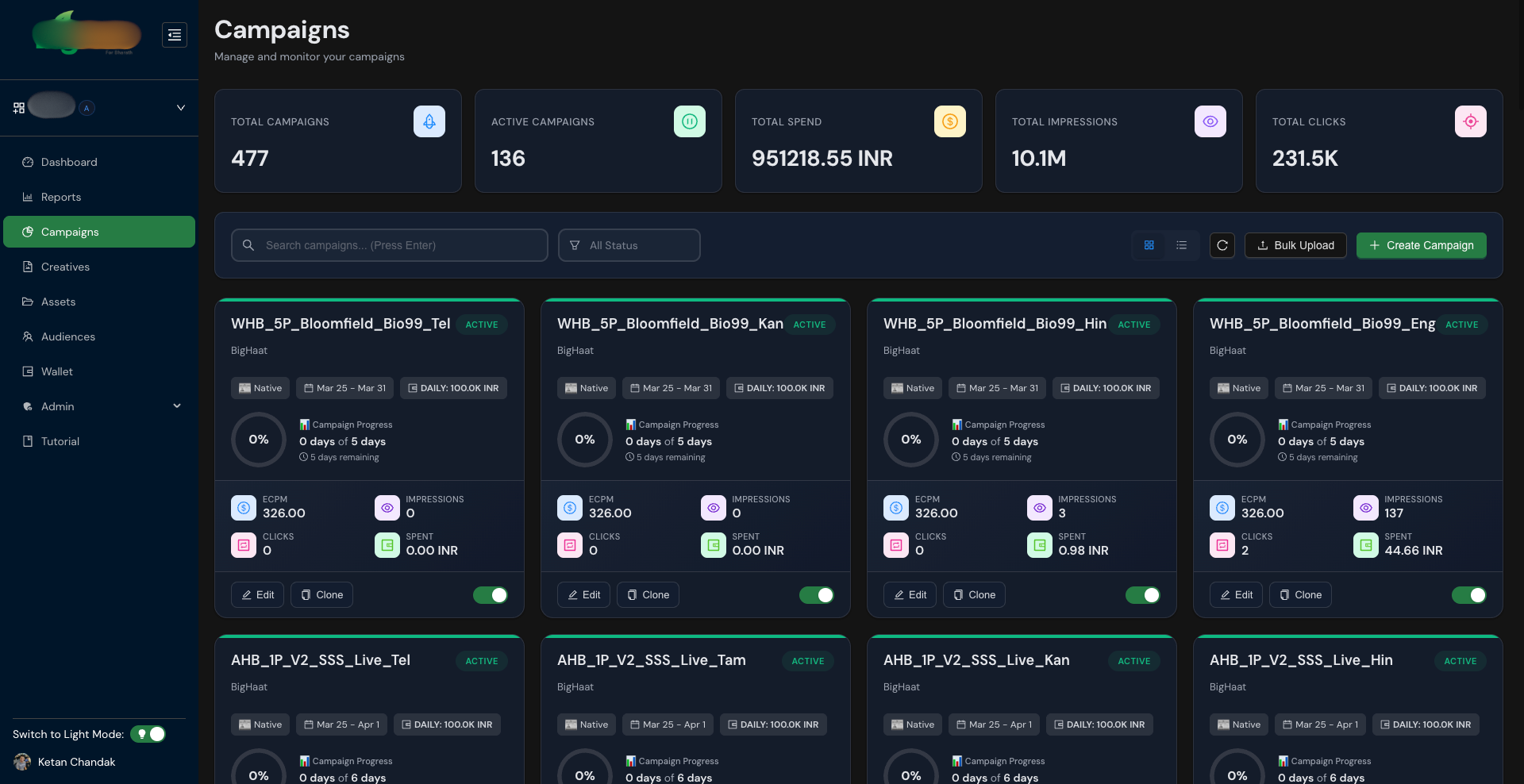Click the Total Clicks target icon
Viewport: 1524px width, 784px height.
click(1470, 121)
